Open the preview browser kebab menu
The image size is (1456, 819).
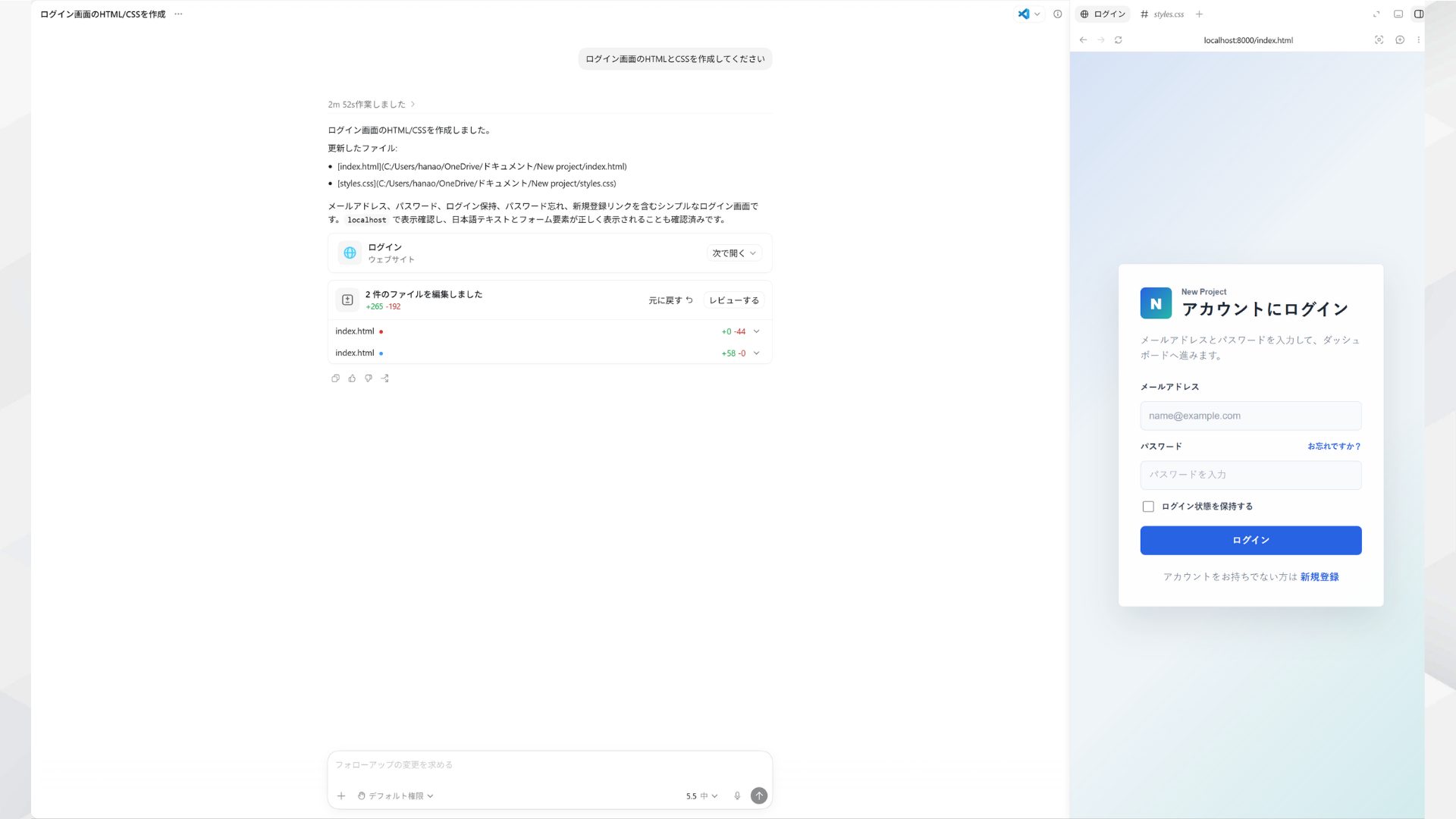(1418, 40)
